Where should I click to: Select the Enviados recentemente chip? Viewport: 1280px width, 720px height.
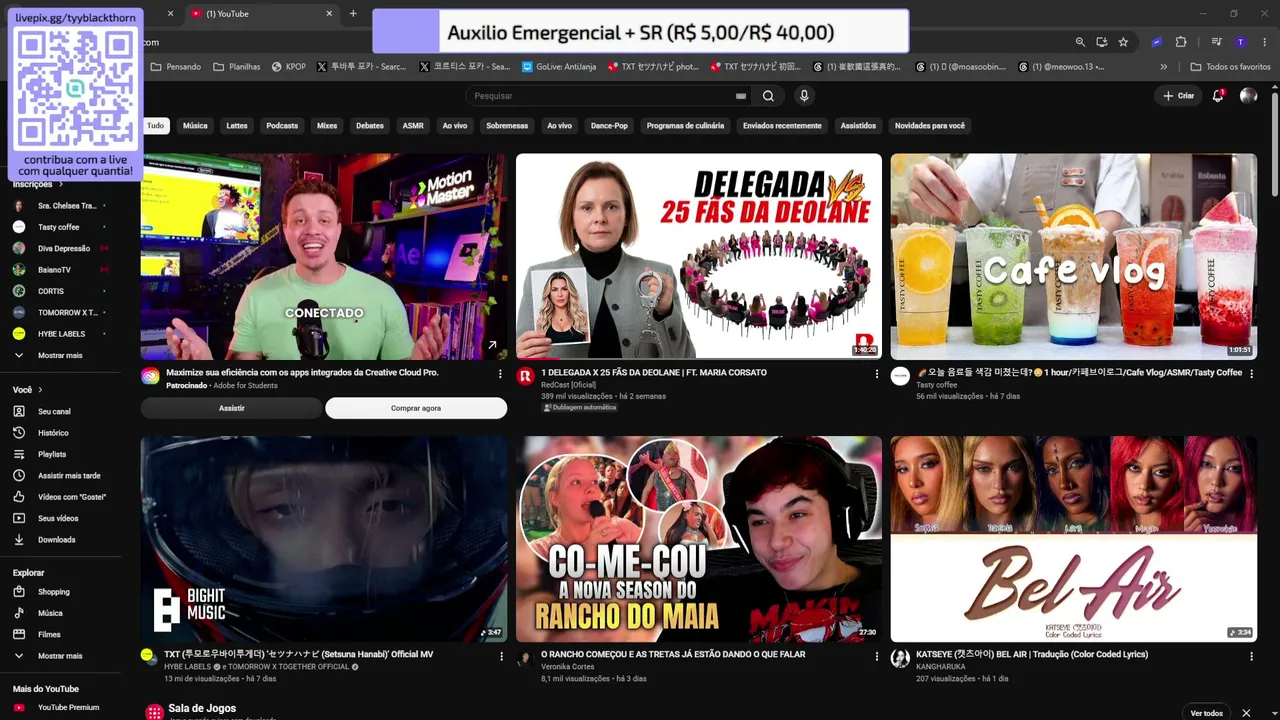point(782,126)
